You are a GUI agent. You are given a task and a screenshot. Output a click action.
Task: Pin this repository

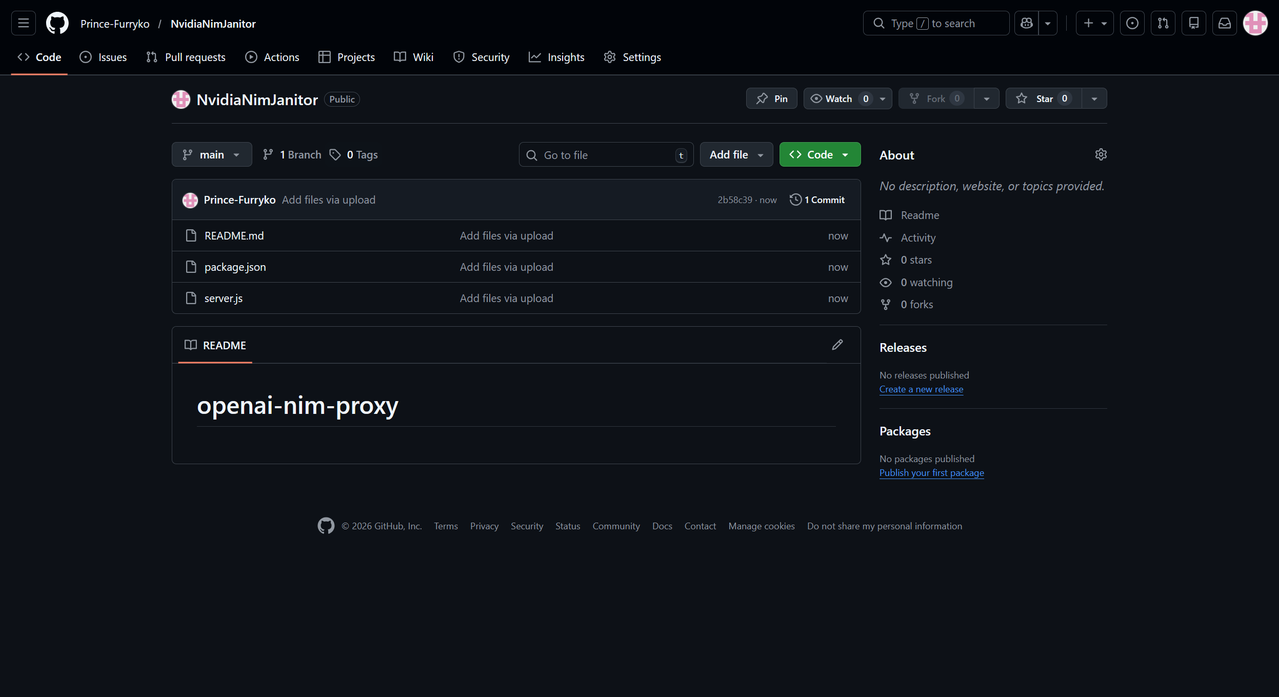coord(772,98)
